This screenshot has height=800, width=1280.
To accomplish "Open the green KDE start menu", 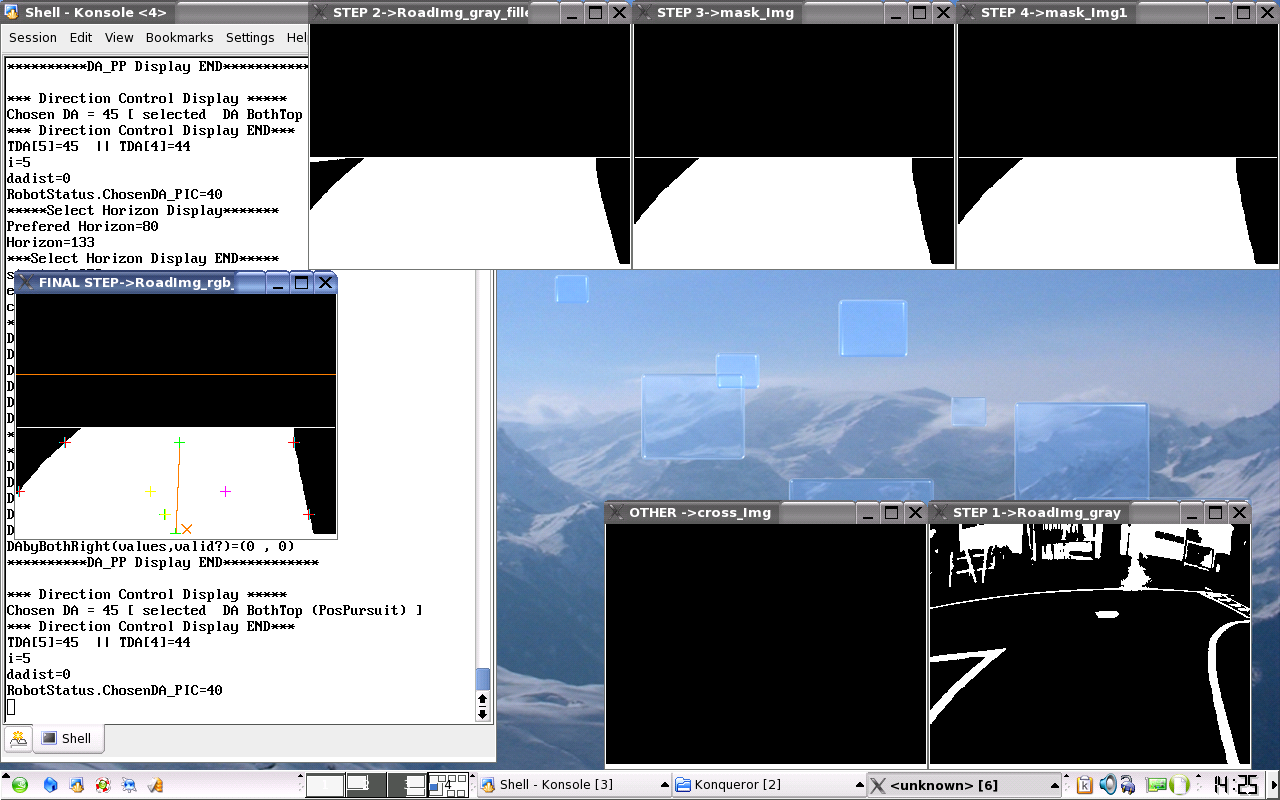I will [19, 785].
